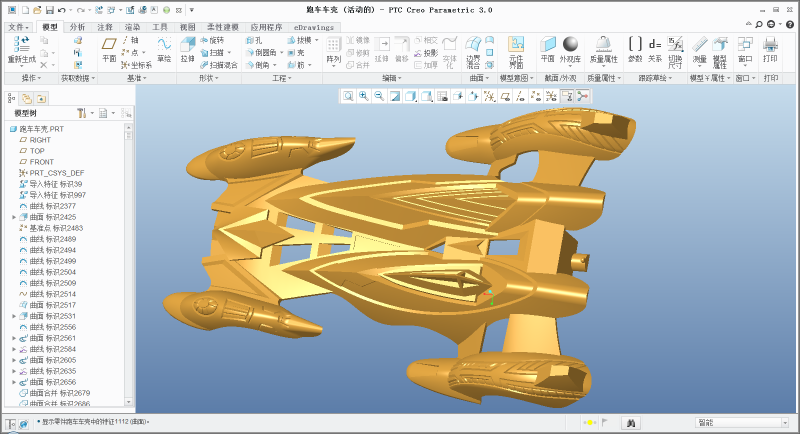Select the Plane (平面) datum tool
The image size is (800, 434).
tap(109, 50)
